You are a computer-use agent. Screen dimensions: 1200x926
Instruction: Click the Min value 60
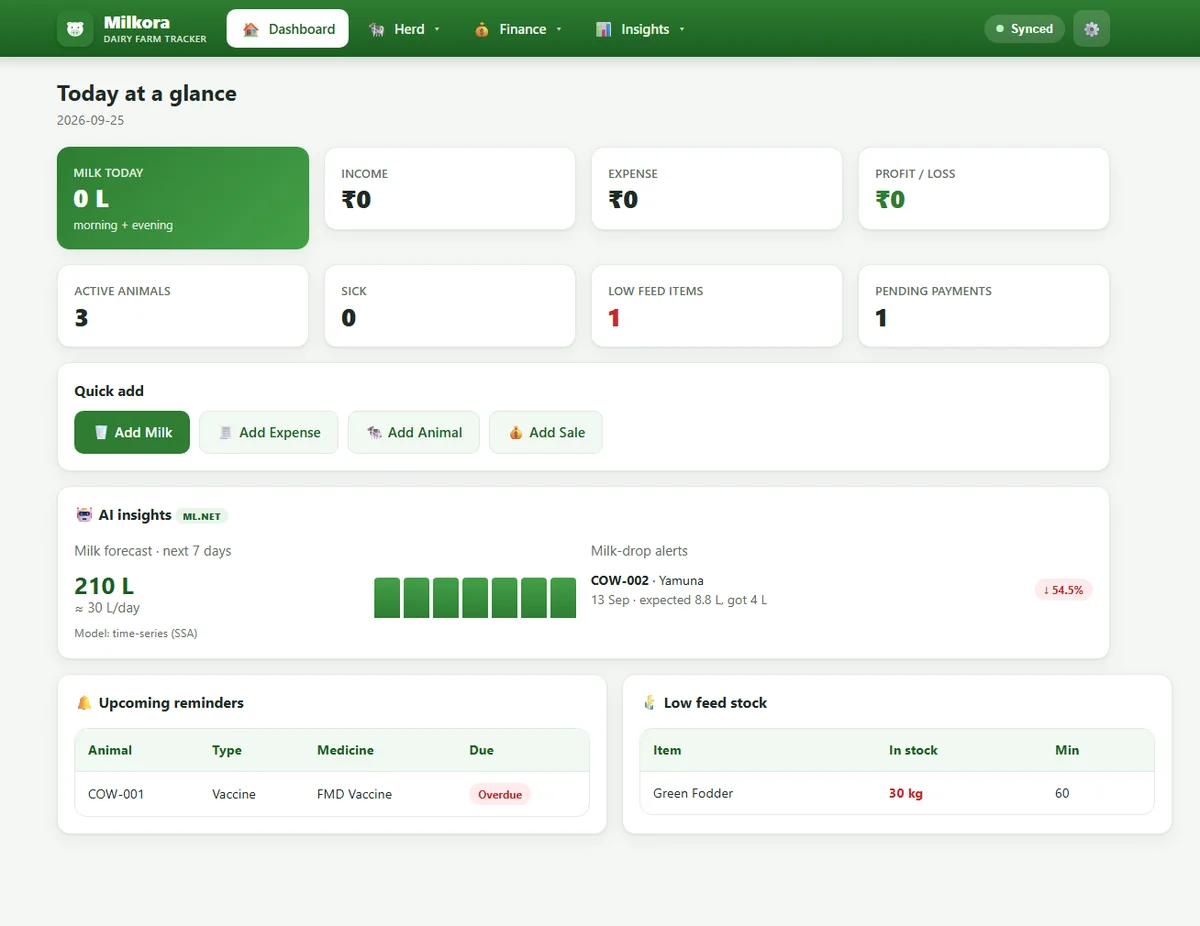click(x=1062, y=793)
